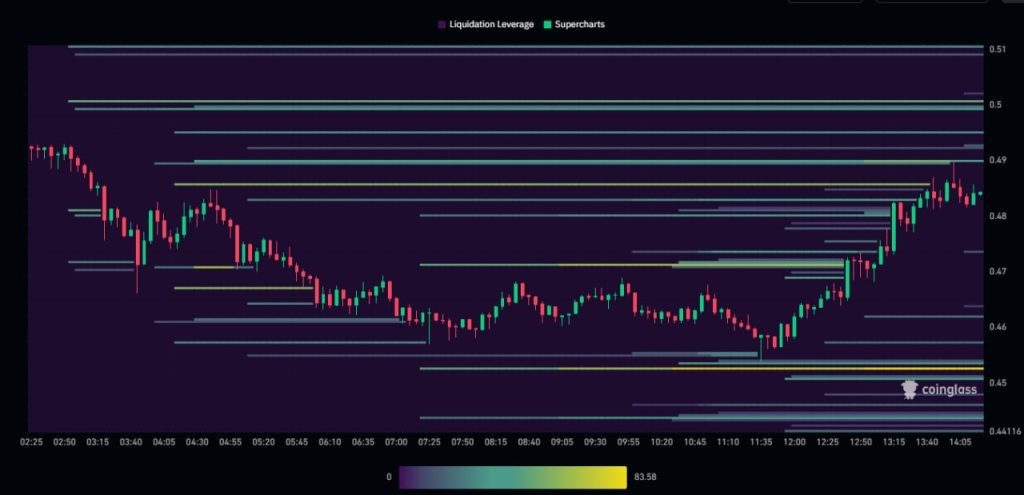This screenshot has width=1024, height=495.
Task: Click the 02:25 time axis label
Action: (x=33, y=441)
